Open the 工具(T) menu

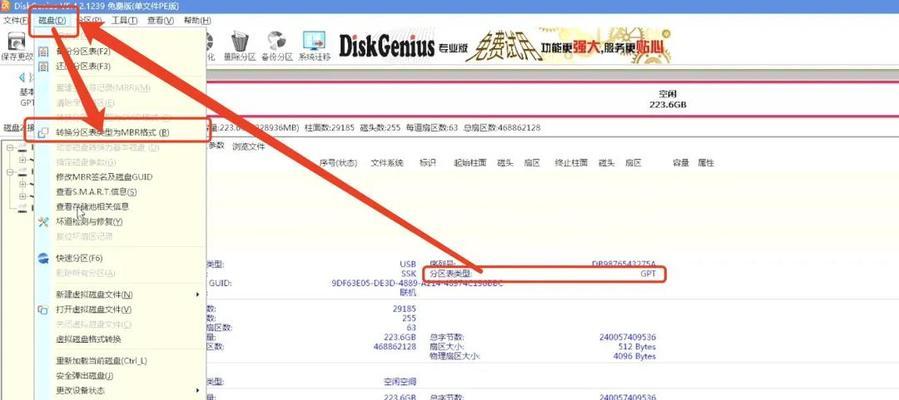(x=124, y=21)
